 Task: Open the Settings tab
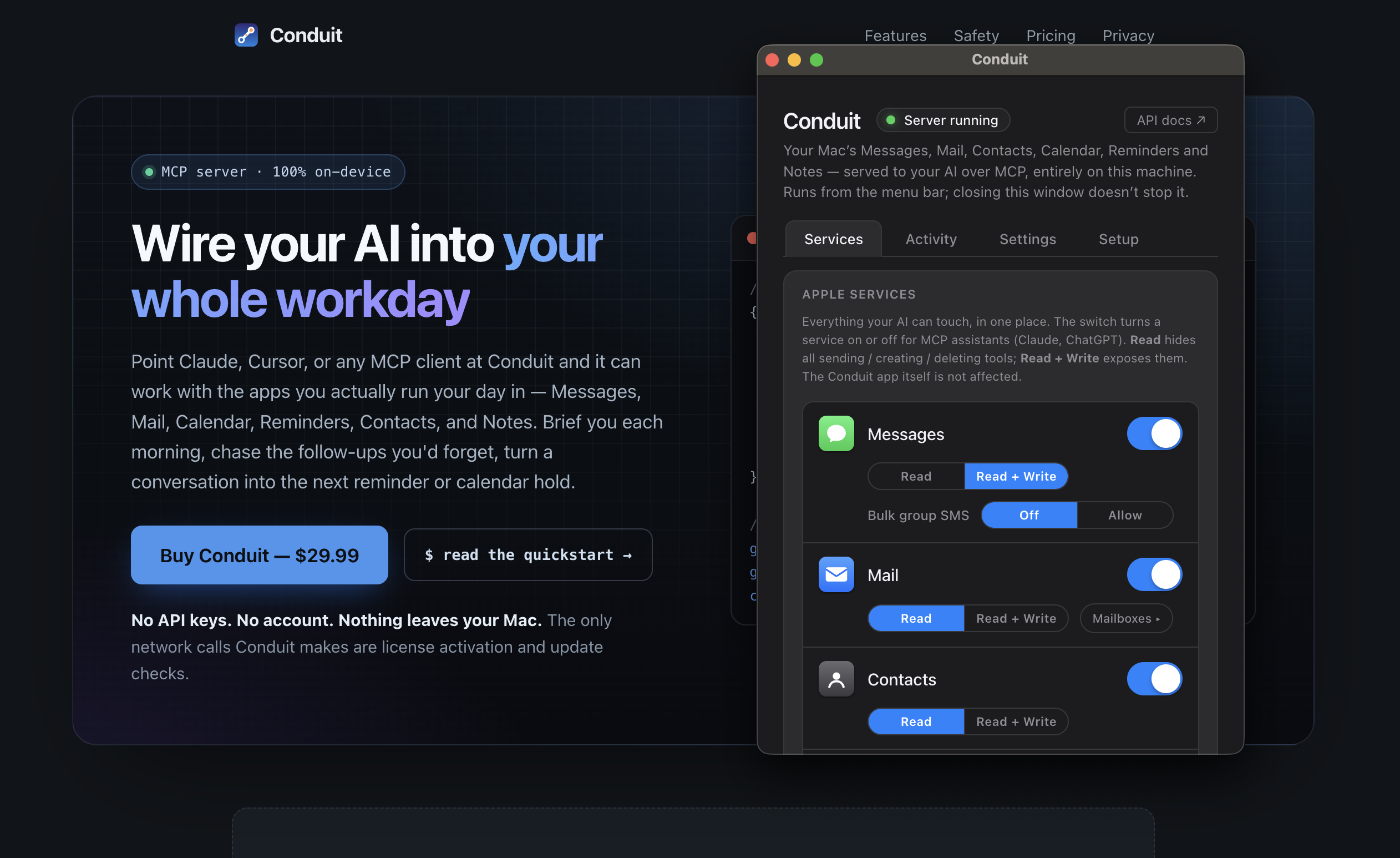(1028, 239)
